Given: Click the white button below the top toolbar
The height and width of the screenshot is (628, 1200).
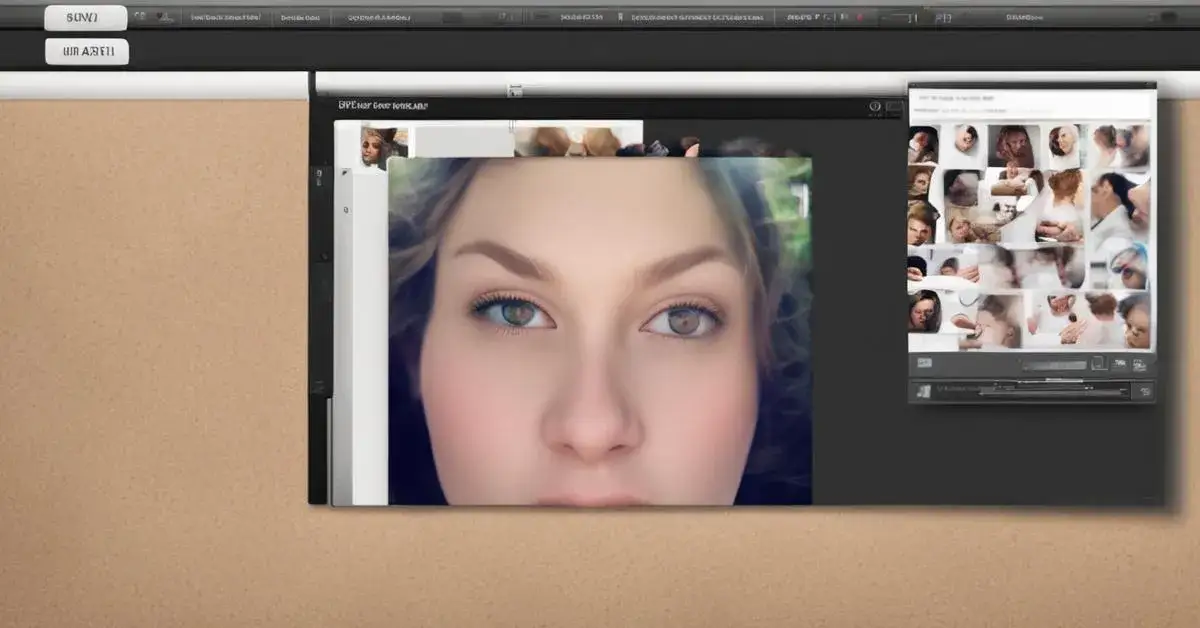Looking at the screenshot, I should click(x=87, y=52).
